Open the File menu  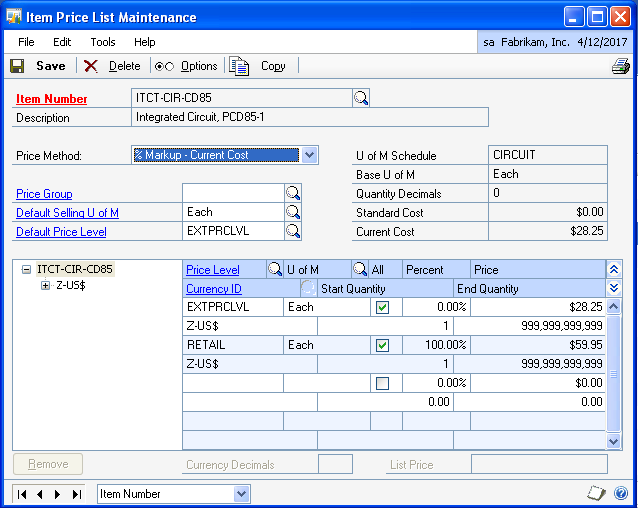26,42
